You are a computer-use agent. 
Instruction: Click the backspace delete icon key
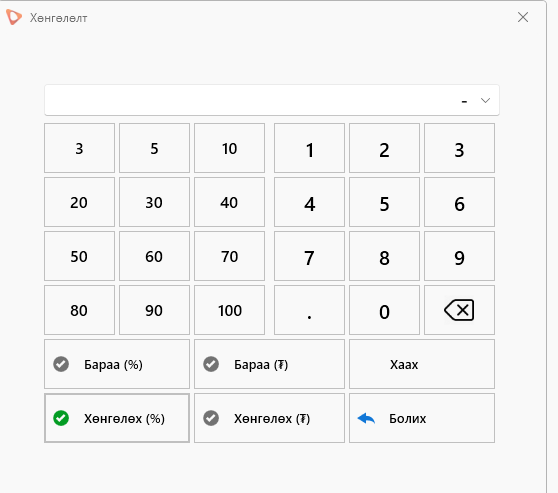pyautogui.click(x=459, y=310)
